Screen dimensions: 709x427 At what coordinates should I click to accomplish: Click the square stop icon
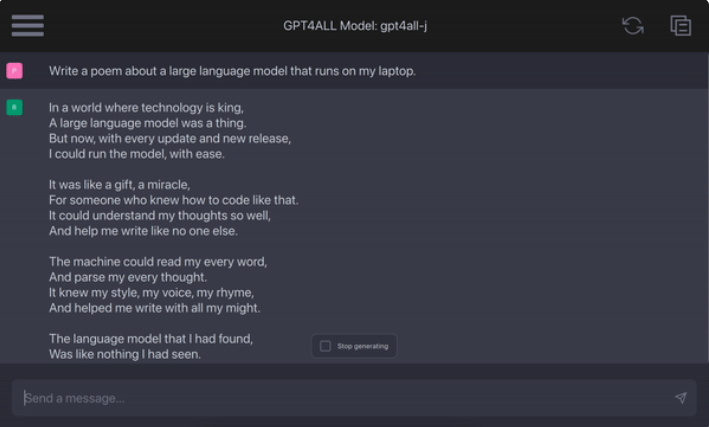click(x=325, y=346)
